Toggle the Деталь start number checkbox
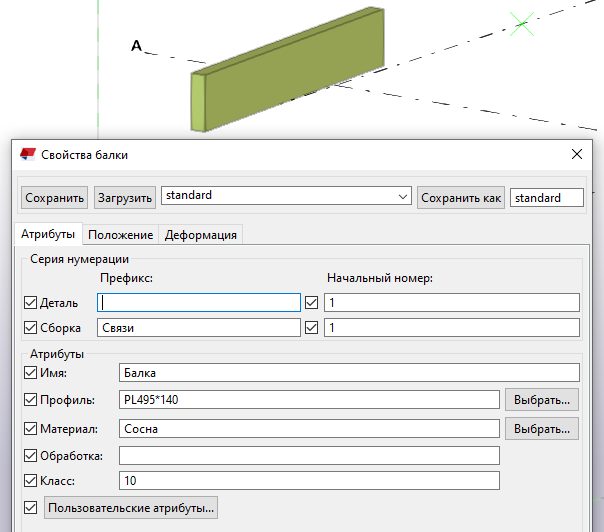Screen dimensions: 604x532 point(311,303)
